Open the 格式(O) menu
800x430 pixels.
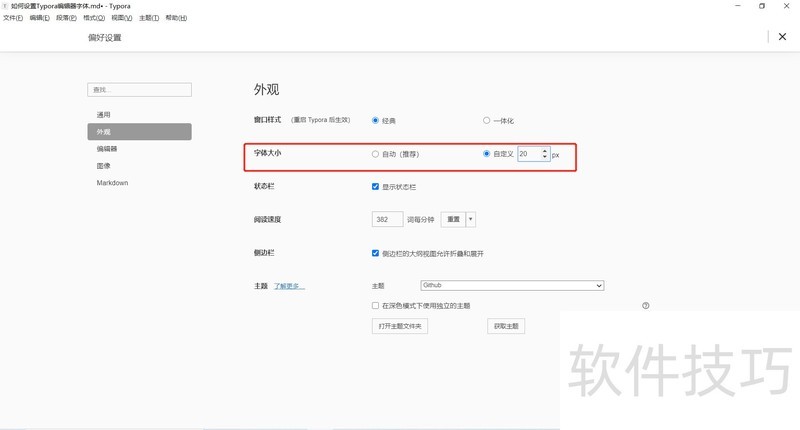tap(94, 18)
